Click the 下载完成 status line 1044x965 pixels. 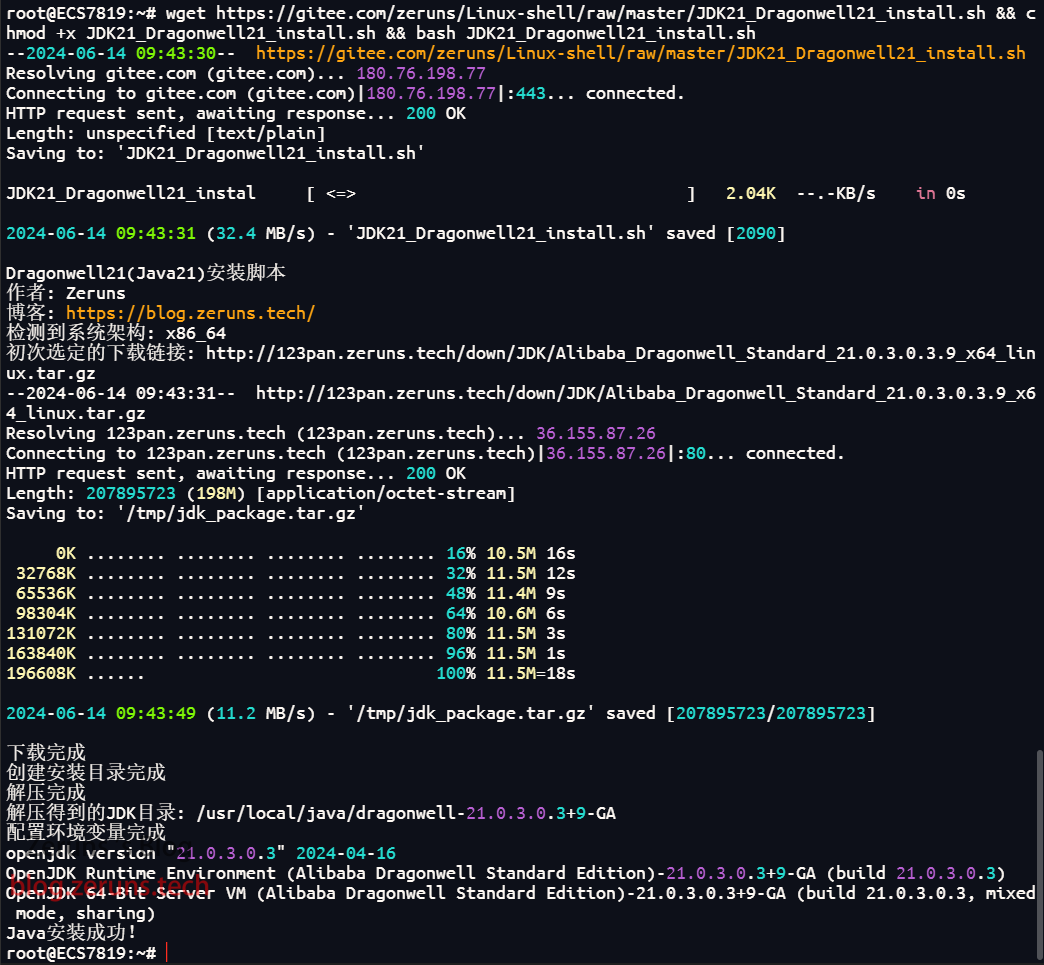tap(46, 753)
